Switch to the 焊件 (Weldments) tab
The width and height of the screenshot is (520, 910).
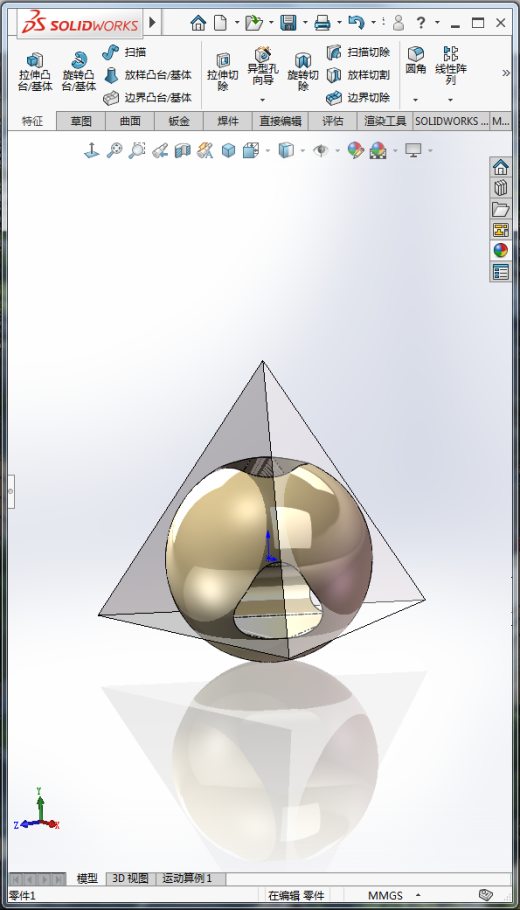tap(228, 121)
